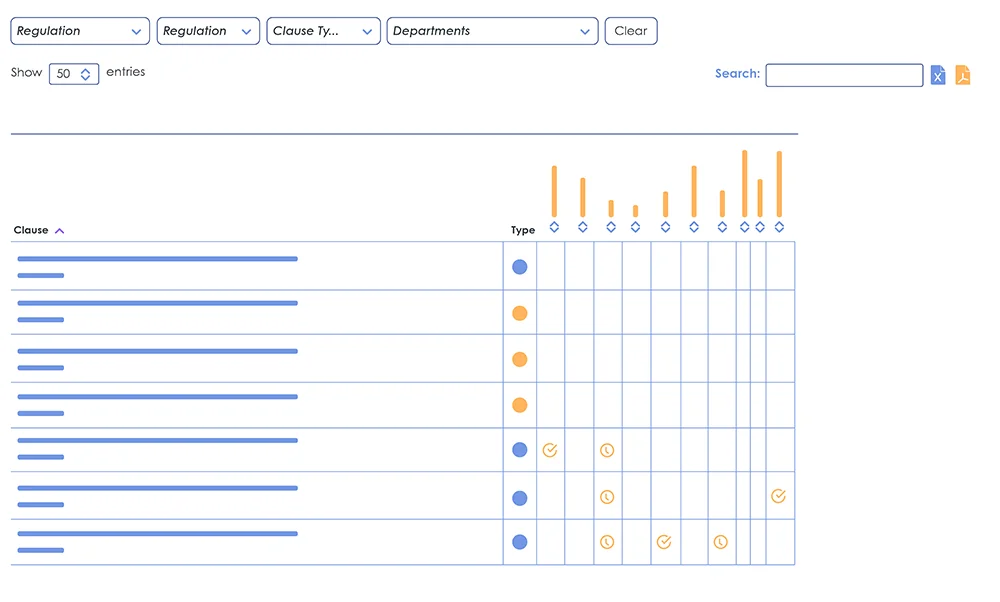Open the first clause link in the table
1000x602 pixels.
(157, 259)
